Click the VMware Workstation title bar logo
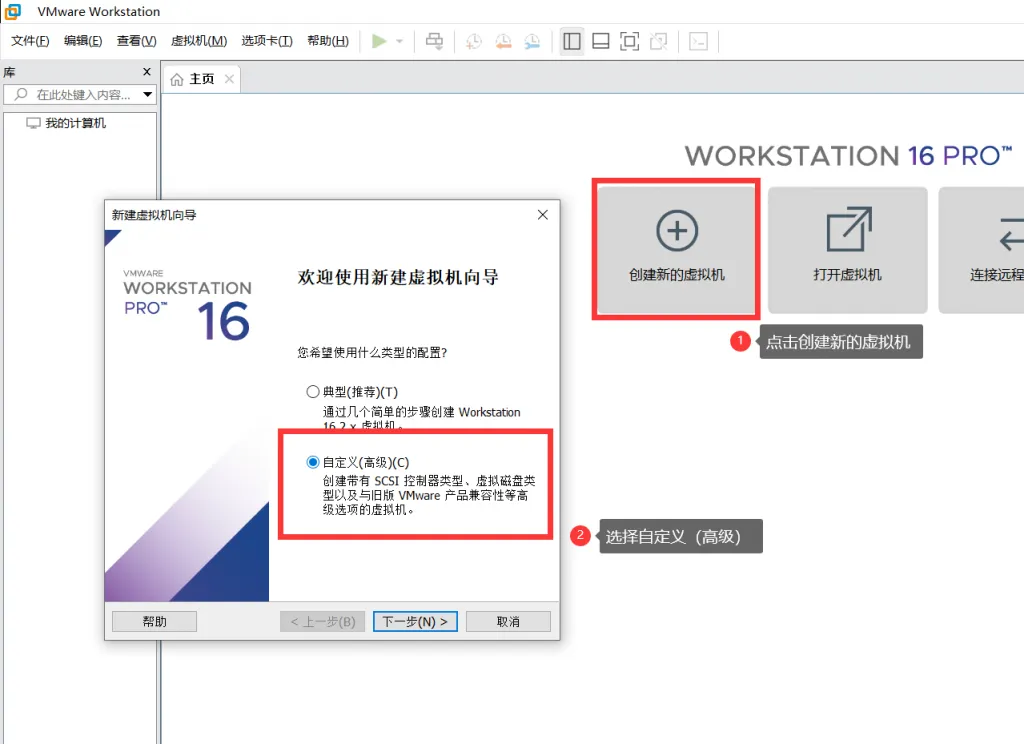The image size is (1024, 744). pyautogui.click(x=13, y=11)
